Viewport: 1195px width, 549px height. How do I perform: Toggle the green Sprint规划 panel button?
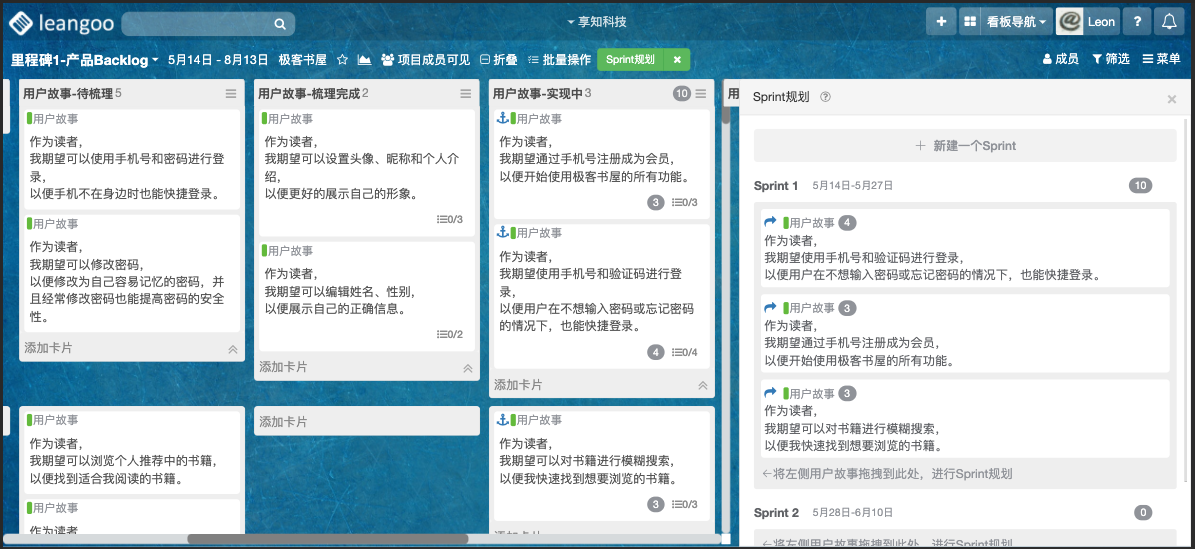coord(630,60)
